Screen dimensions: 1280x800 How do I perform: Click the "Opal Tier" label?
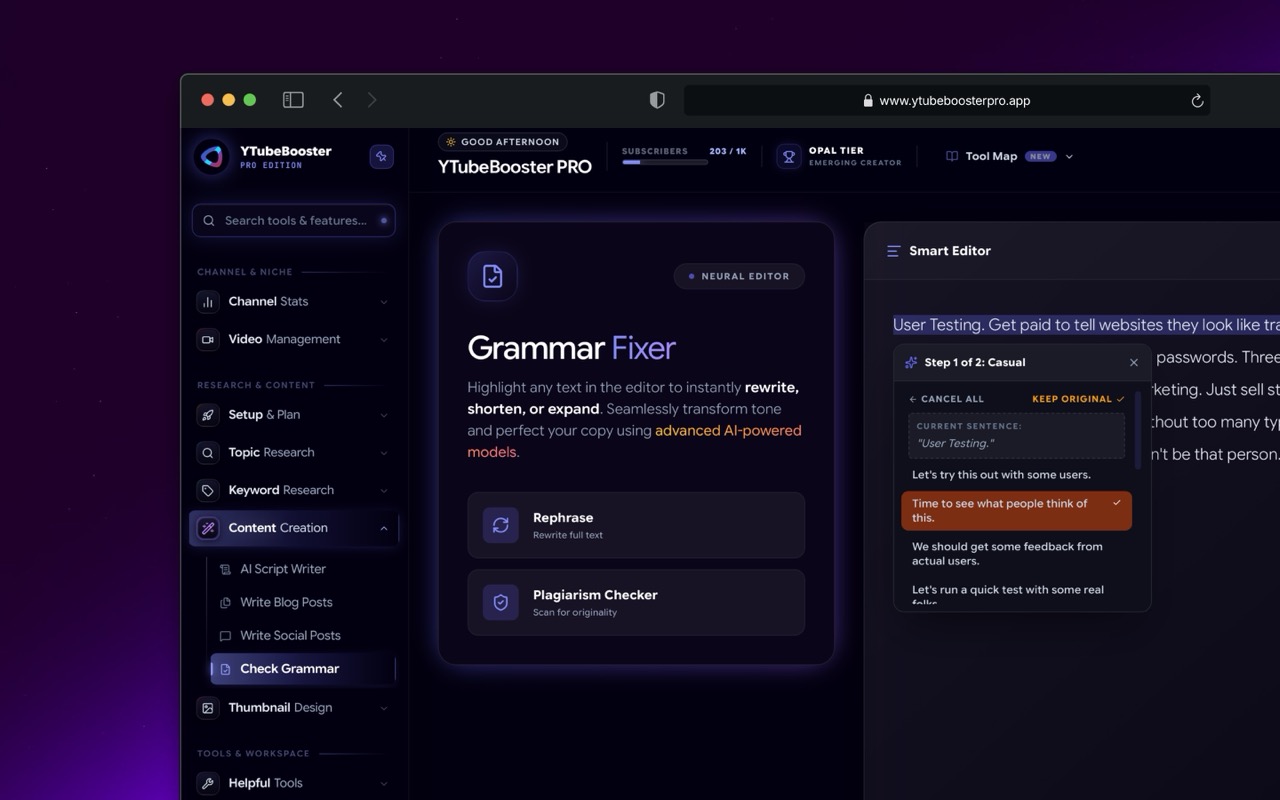(836, 151)
